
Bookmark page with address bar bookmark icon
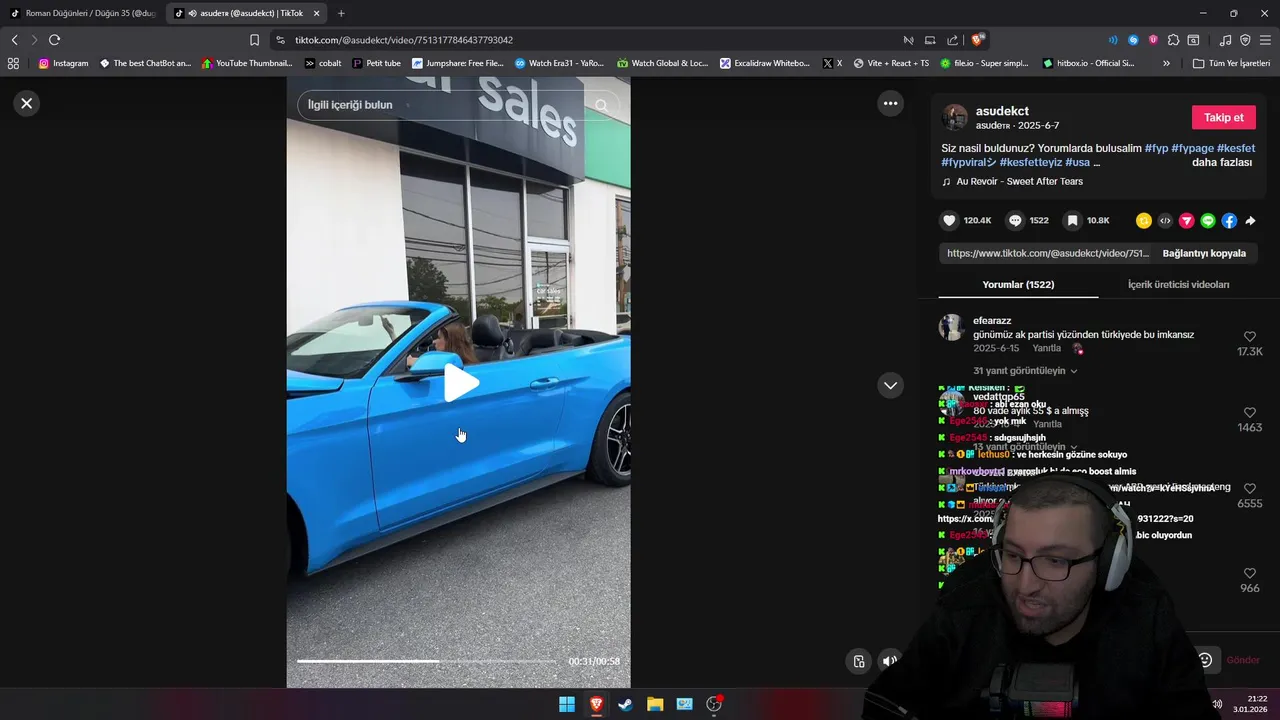coord(254,40)
